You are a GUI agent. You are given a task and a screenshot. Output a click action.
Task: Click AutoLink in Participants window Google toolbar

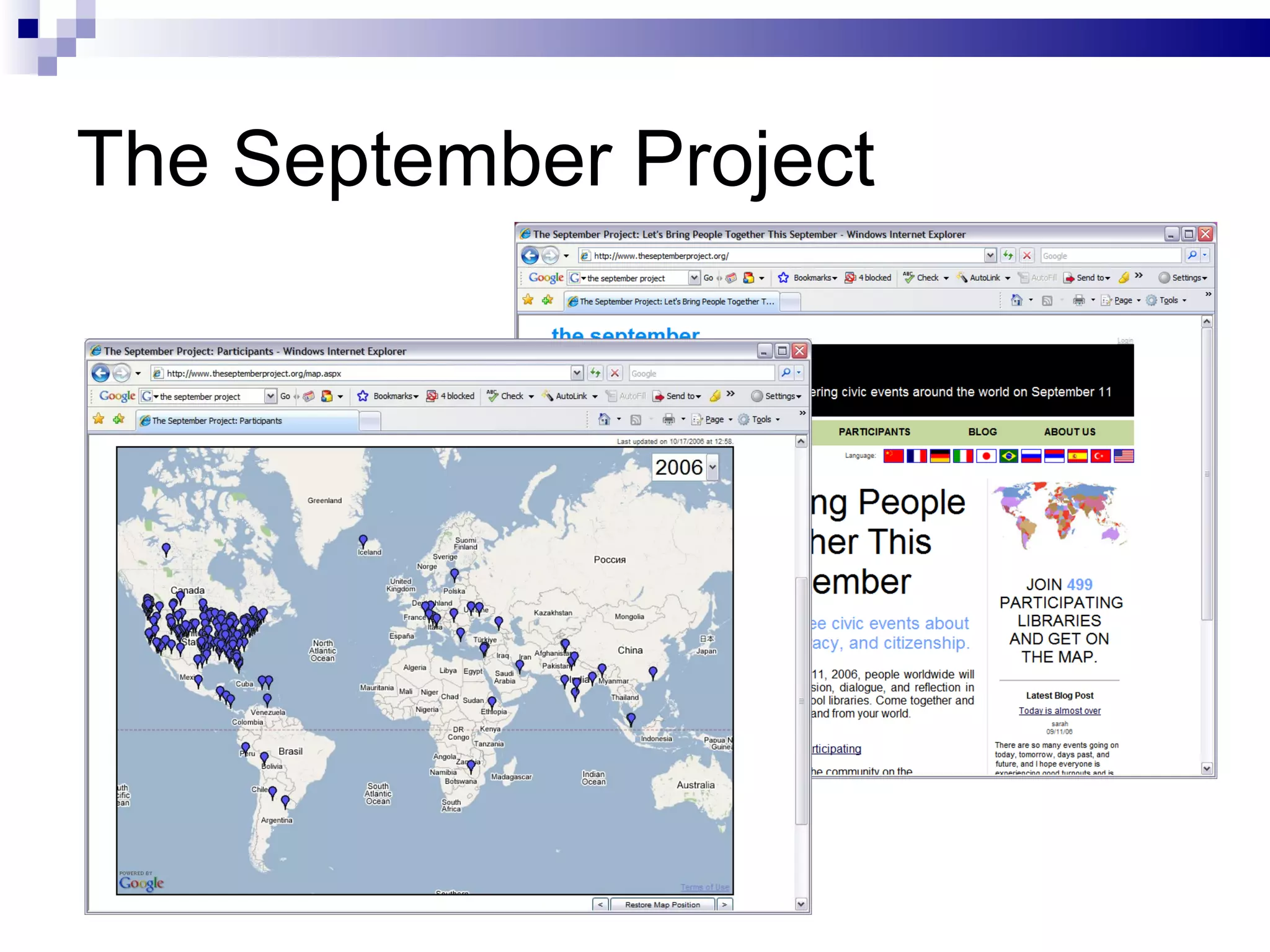pos(569,396)
